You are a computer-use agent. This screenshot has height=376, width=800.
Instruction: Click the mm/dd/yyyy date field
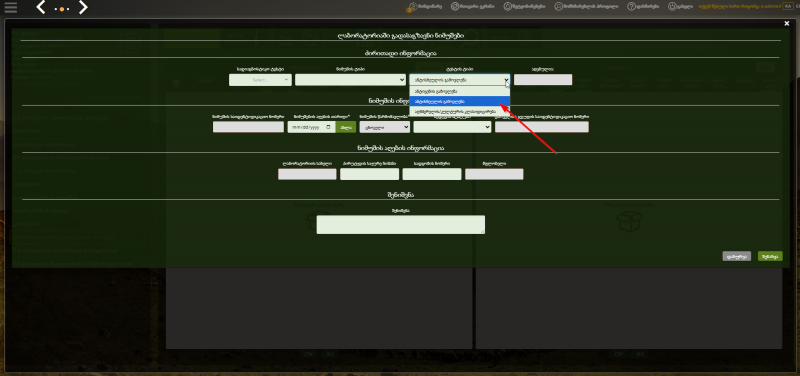(311, 127)
